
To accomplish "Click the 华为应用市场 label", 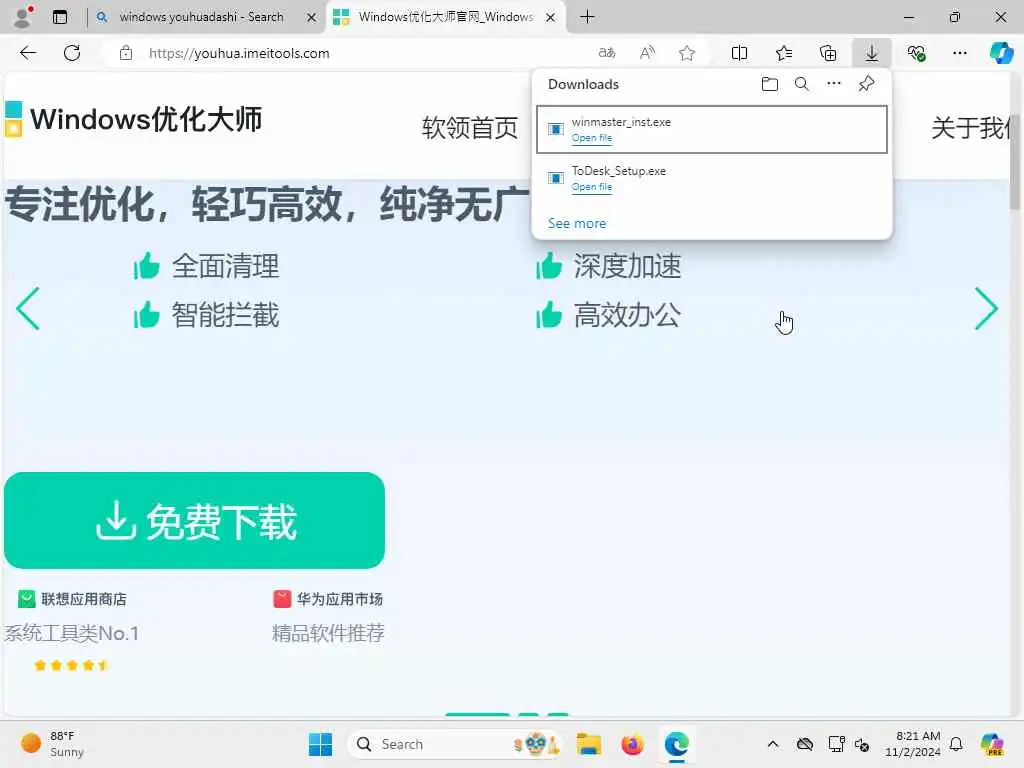I will [x=340, y=599].
